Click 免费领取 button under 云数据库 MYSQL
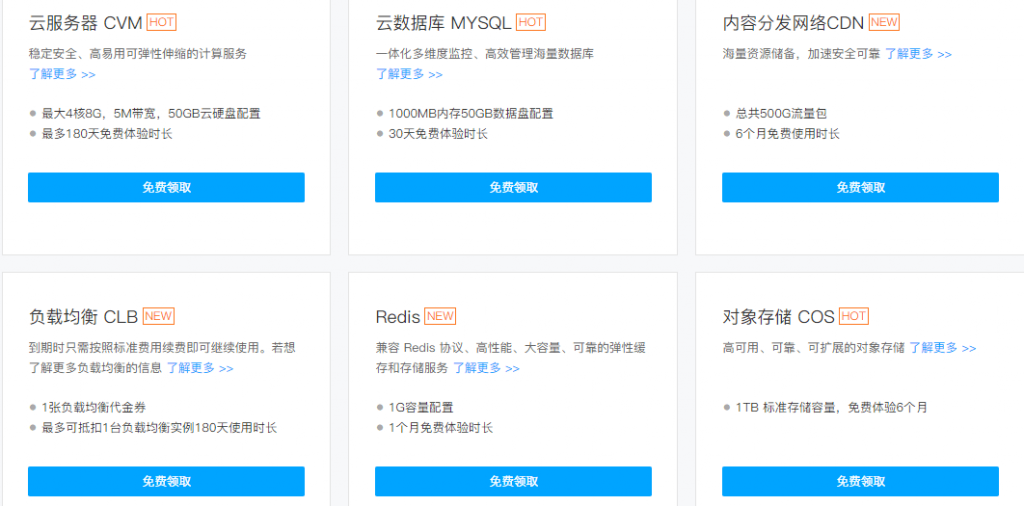The width and height of the screenshot is (1024, 506). [x=513, y=187]
